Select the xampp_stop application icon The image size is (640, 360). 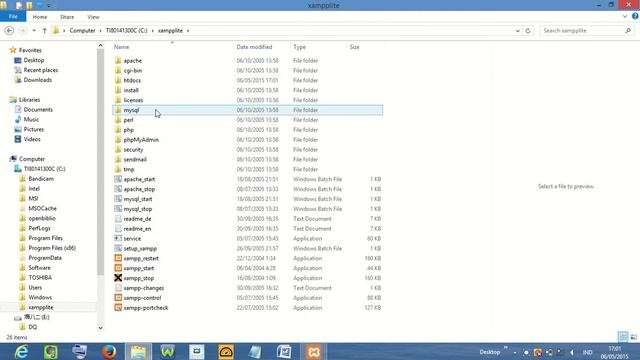[x=118, y=278]
